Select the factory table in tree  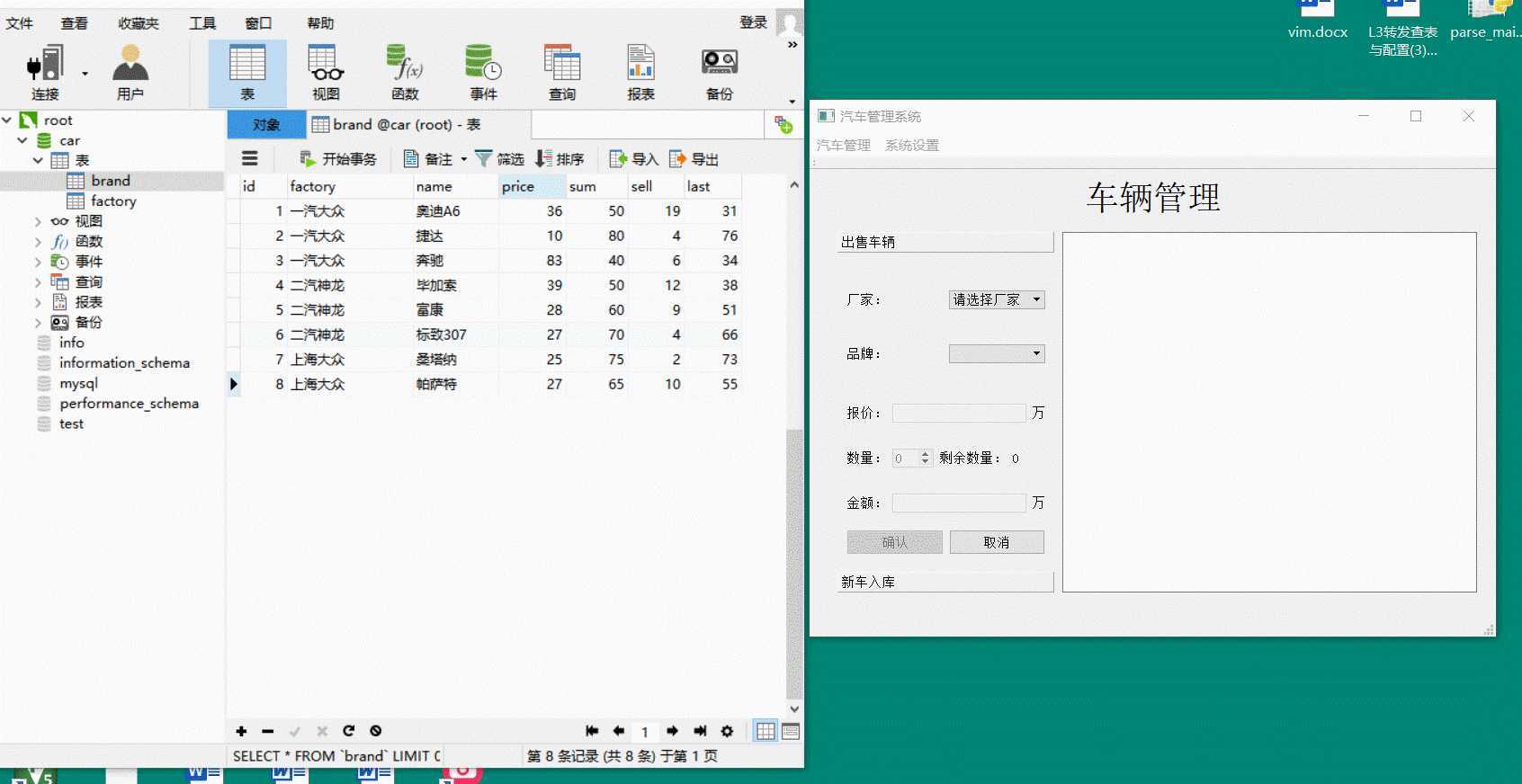(113, 201)
